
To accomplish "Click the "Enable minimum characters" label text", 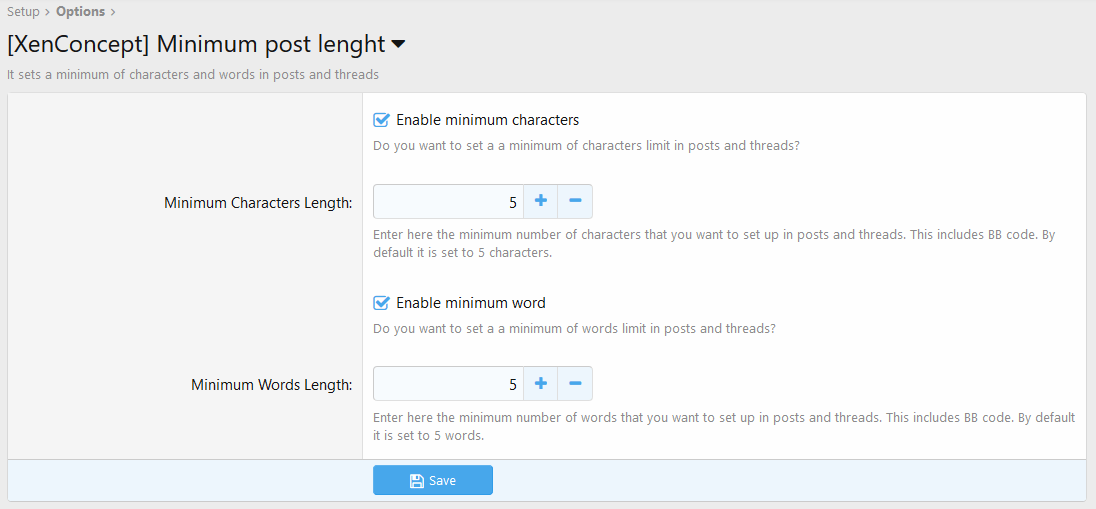I will click(487, 120).
